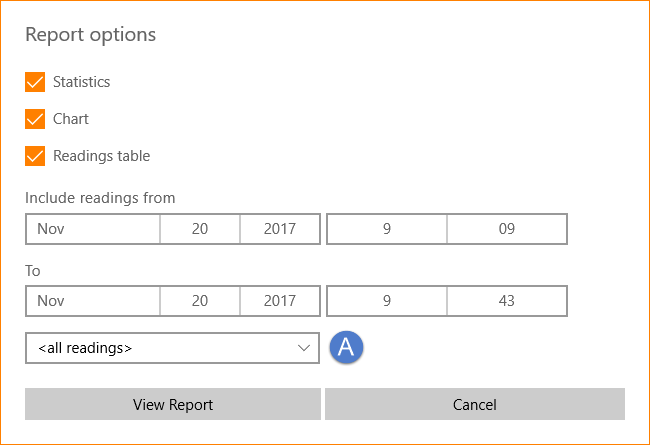Uncheck the Statistics checkbox
This screenshot has width=650, height=445.
[35, 82]
